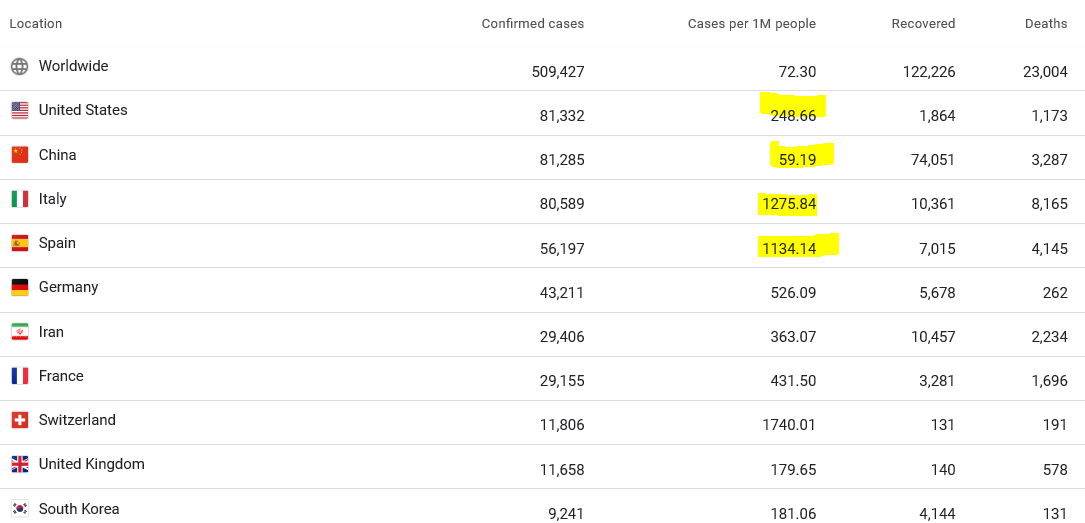
Task: Click the France flag icon
Action: (20, 376)
